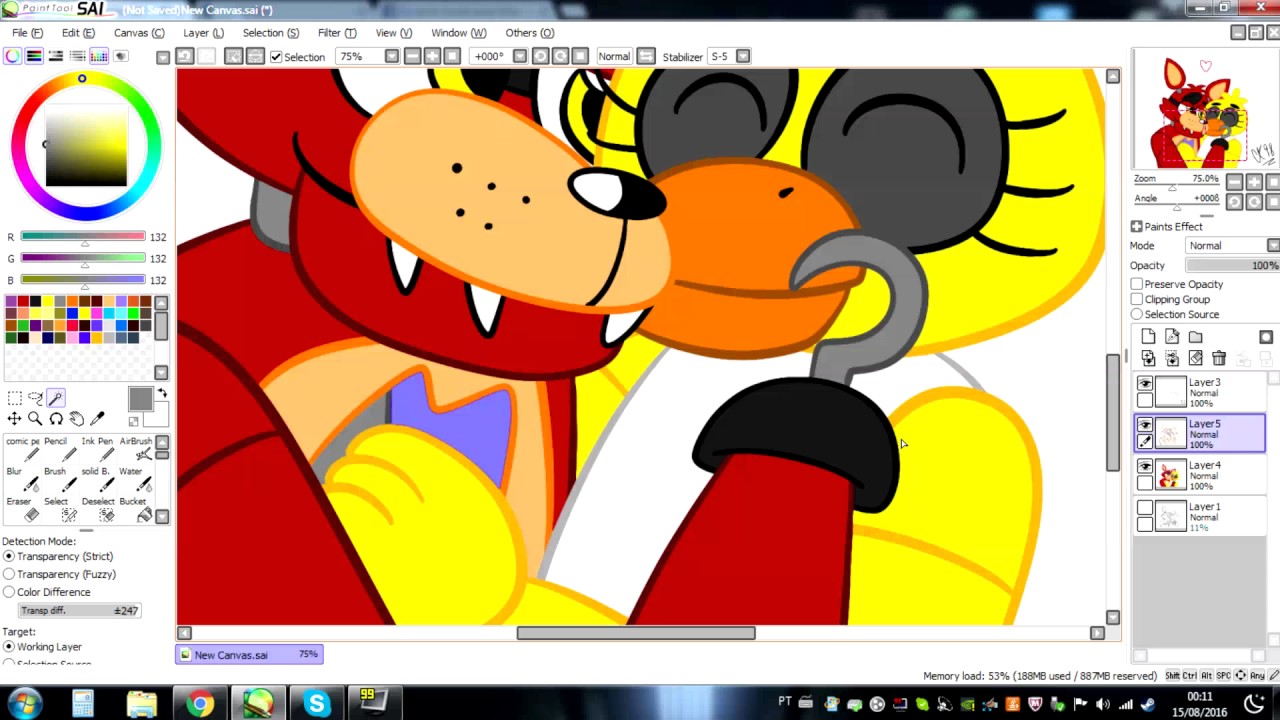1280x720 pixels.
Task: Expand the color panel options arrow
Action: (162, 57)
